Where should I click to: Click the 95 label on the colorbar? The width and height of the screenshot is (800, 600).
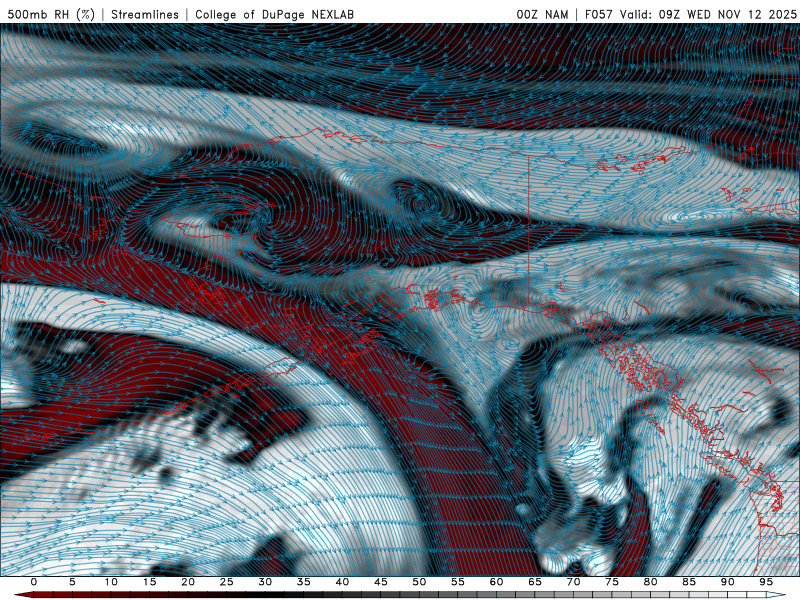point(766,582)
